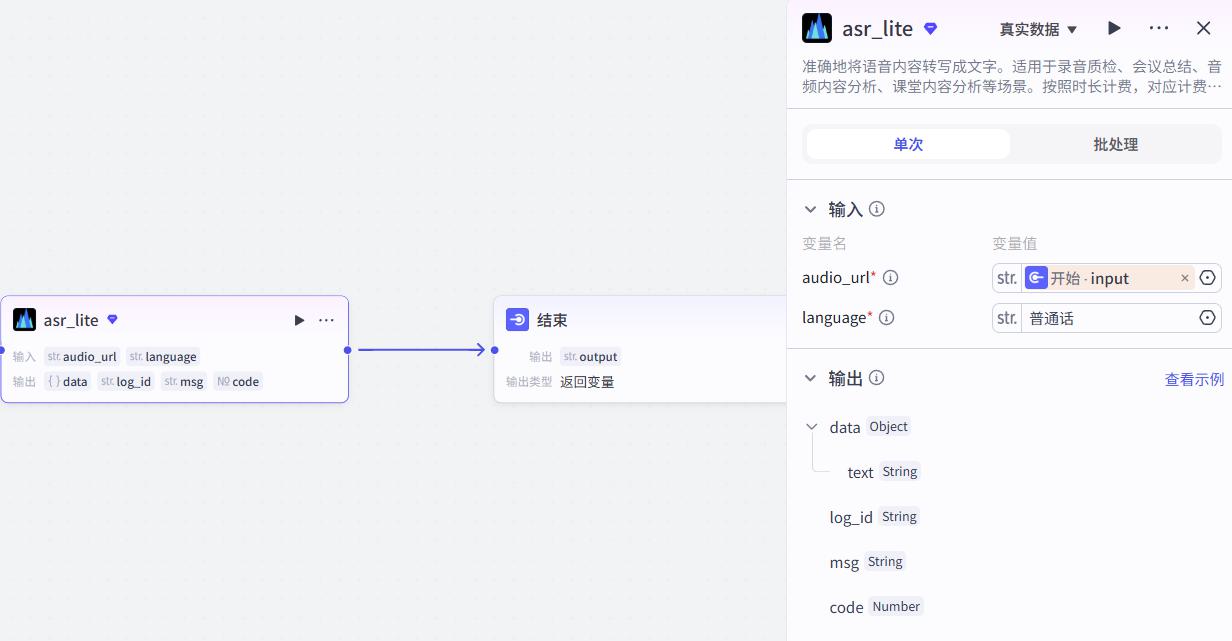1232x641 pixels.
Task: Run test with the panel play button
Action: [x=1114, y=28]
